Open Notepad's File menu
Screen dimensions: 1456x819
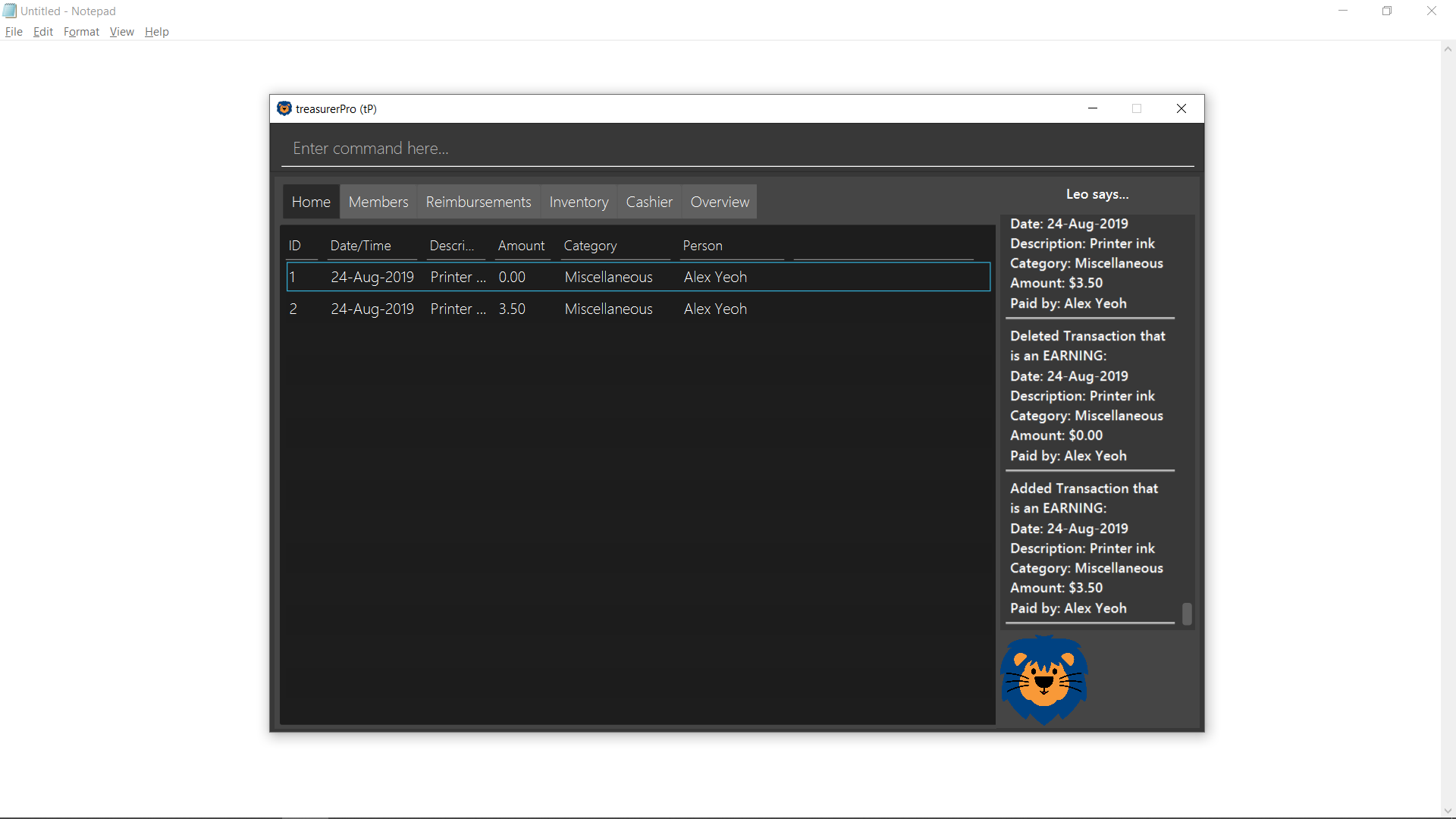[x=14, y=32]
